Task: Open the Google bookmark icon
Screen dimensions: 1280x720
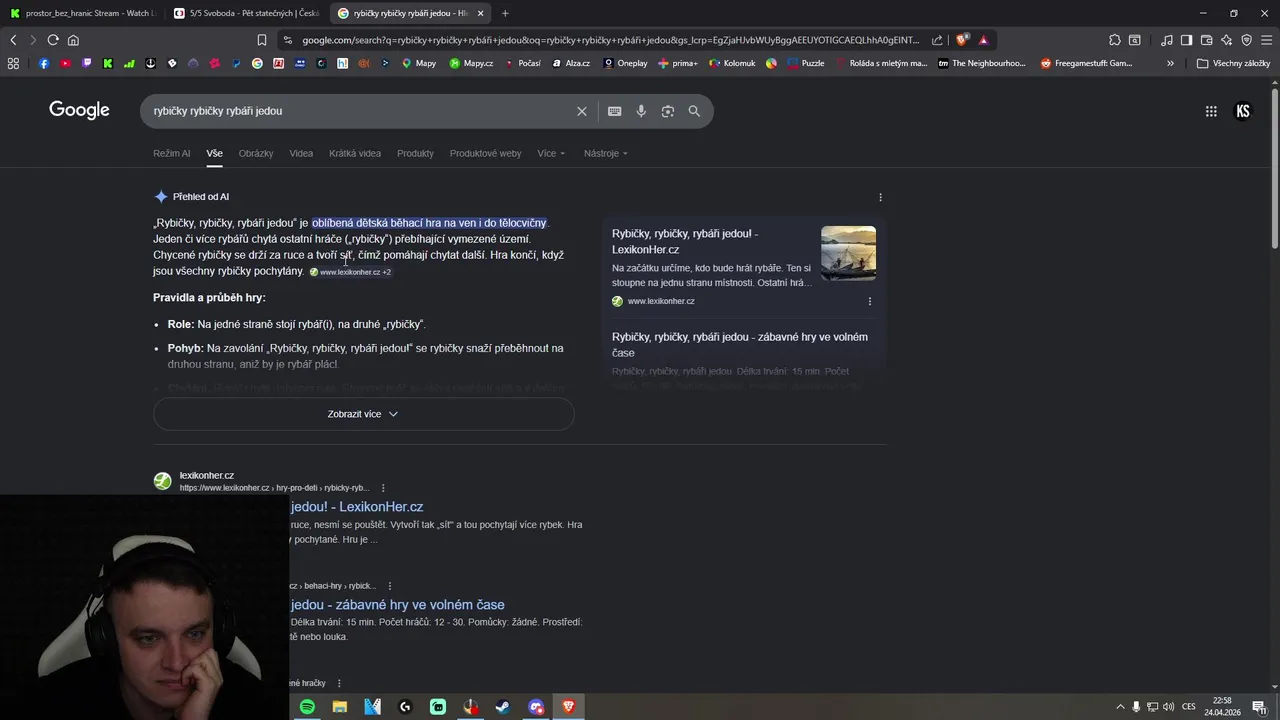Action: click(x=257, y=63)
